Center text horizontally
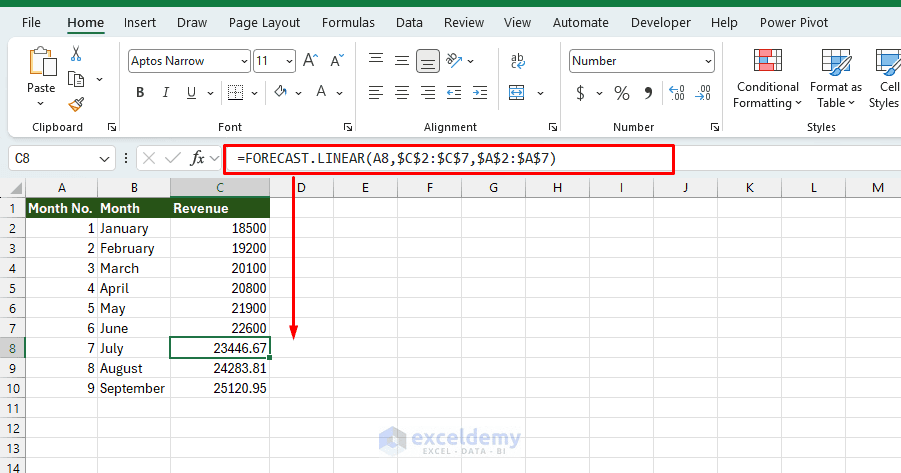901x473 pixels. (x=402, y=93)
